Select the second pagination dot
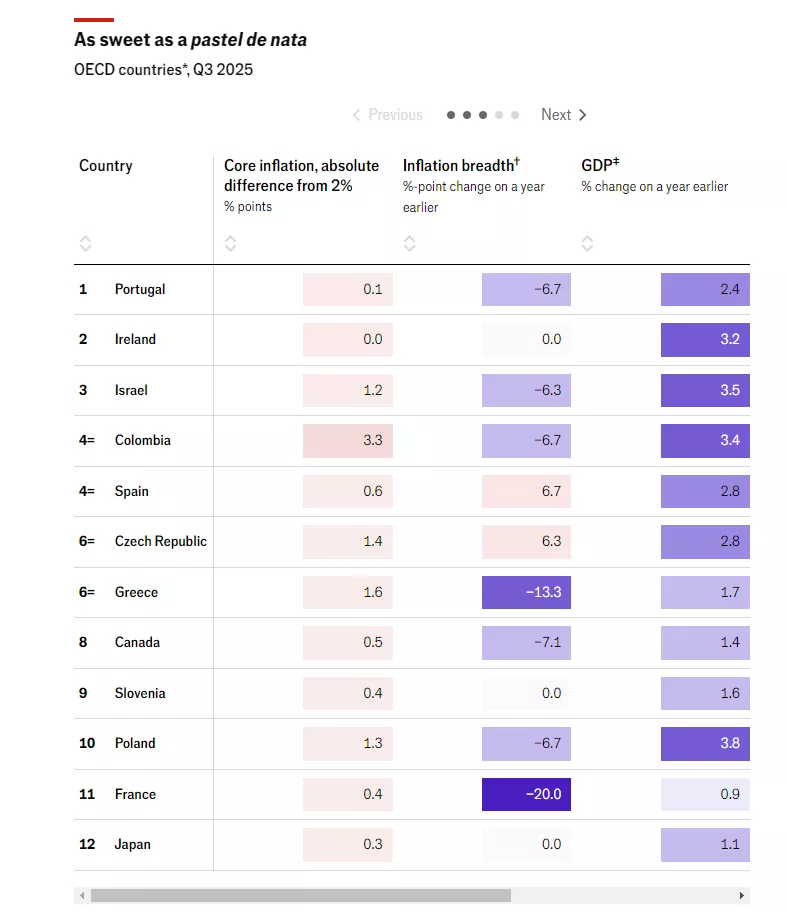Screen dimensions: 787x912 (467, 115)
